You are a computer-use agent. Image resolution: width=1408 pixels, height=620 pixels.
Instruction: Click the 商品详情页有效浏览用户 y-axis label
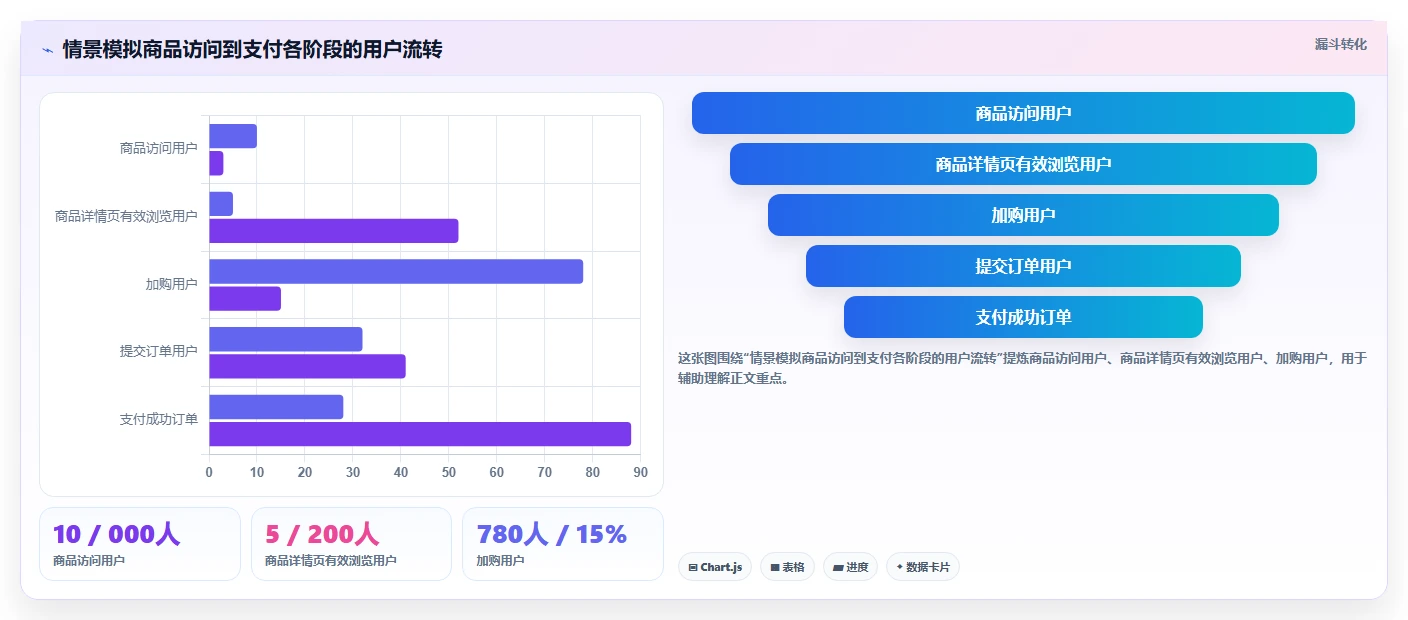(126, 216)
